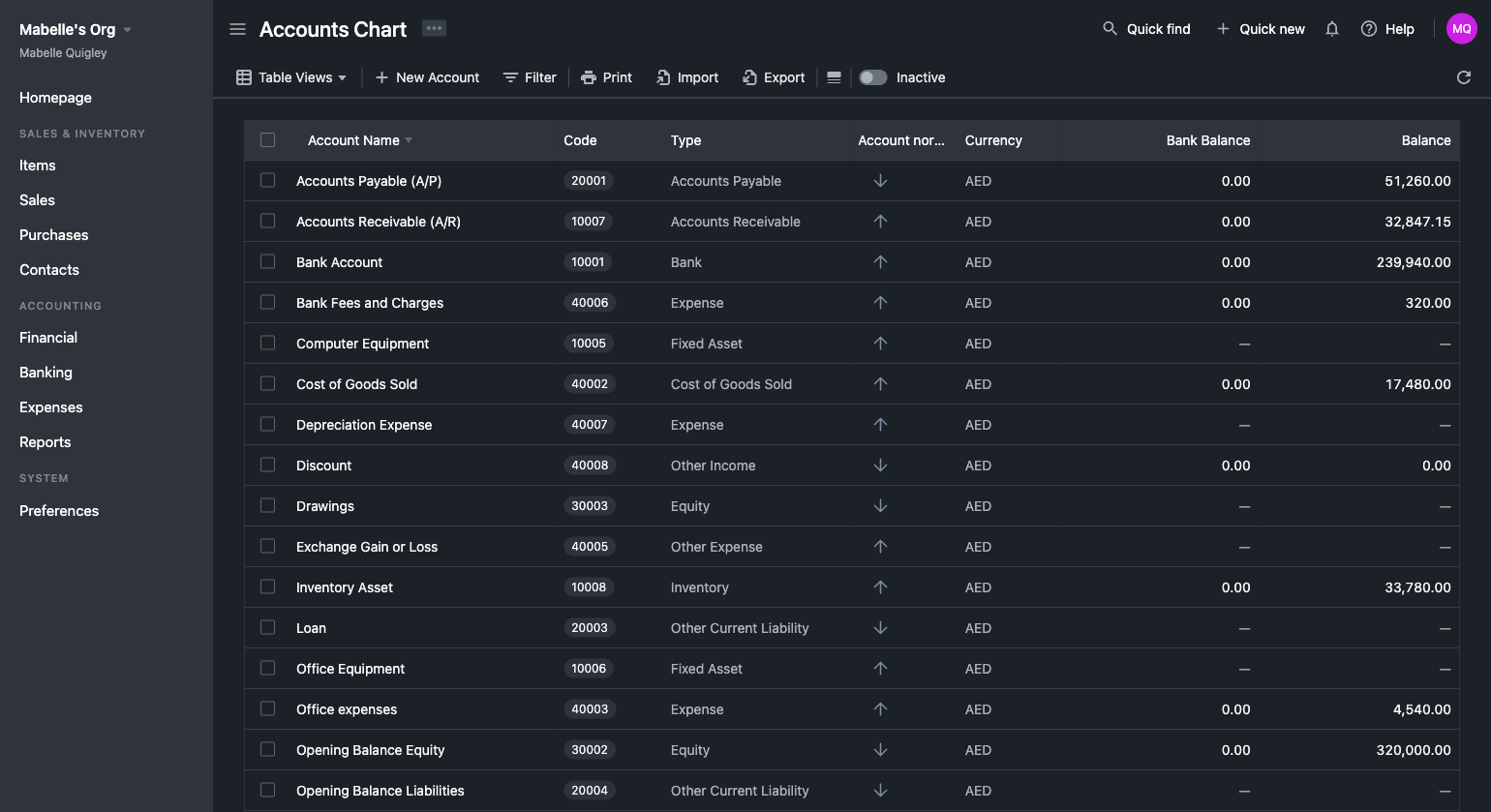This screenshot has width=1491, height=812.
Task: Click normal-balance arrow in Bank Account row
Action: (x=880, y=262)
